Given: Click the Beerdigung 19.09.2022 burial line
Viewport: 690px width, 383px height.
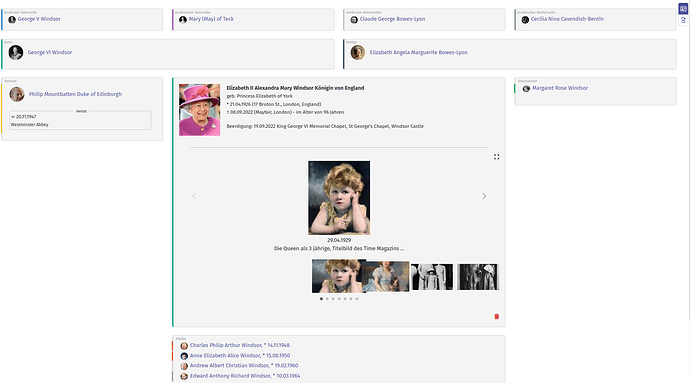Looking at the screenshot, I should click(325, 126).
